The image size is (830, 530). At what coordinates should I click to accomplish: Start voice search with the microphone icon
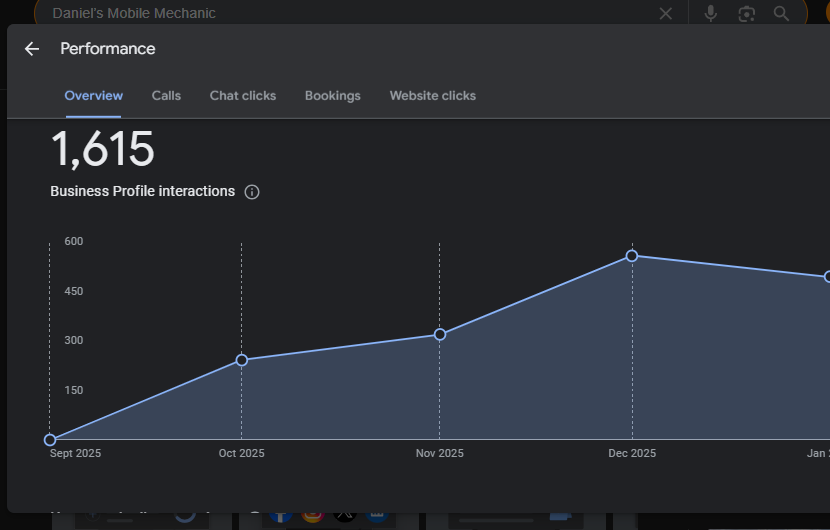tap(711, 13)
